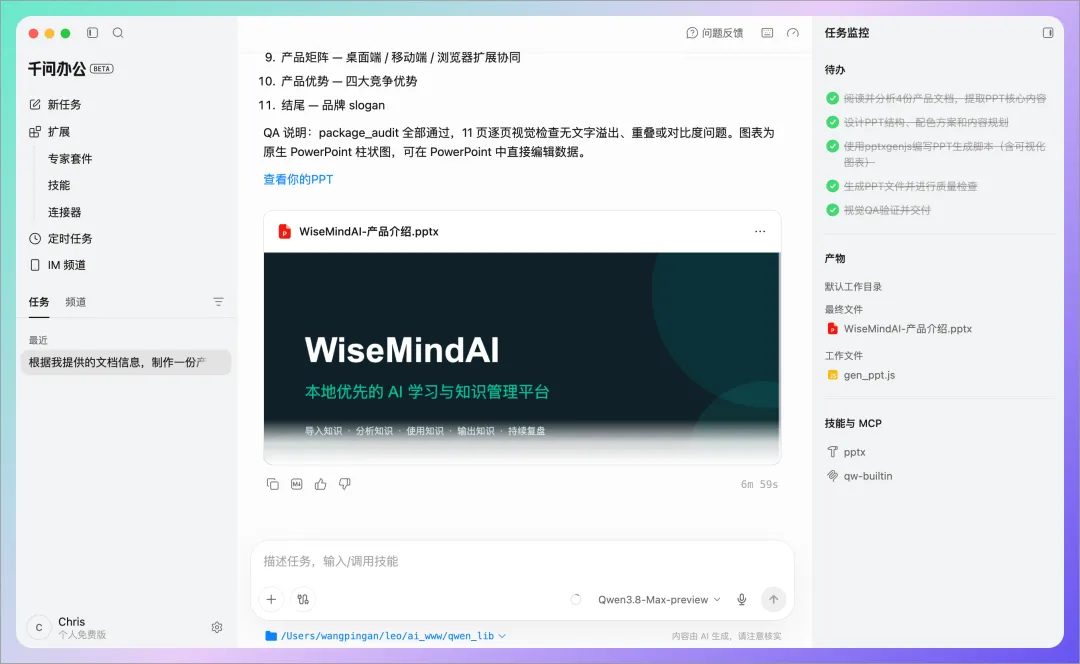Select the recent task 根据我提供的文档信息

pos(126,362)
